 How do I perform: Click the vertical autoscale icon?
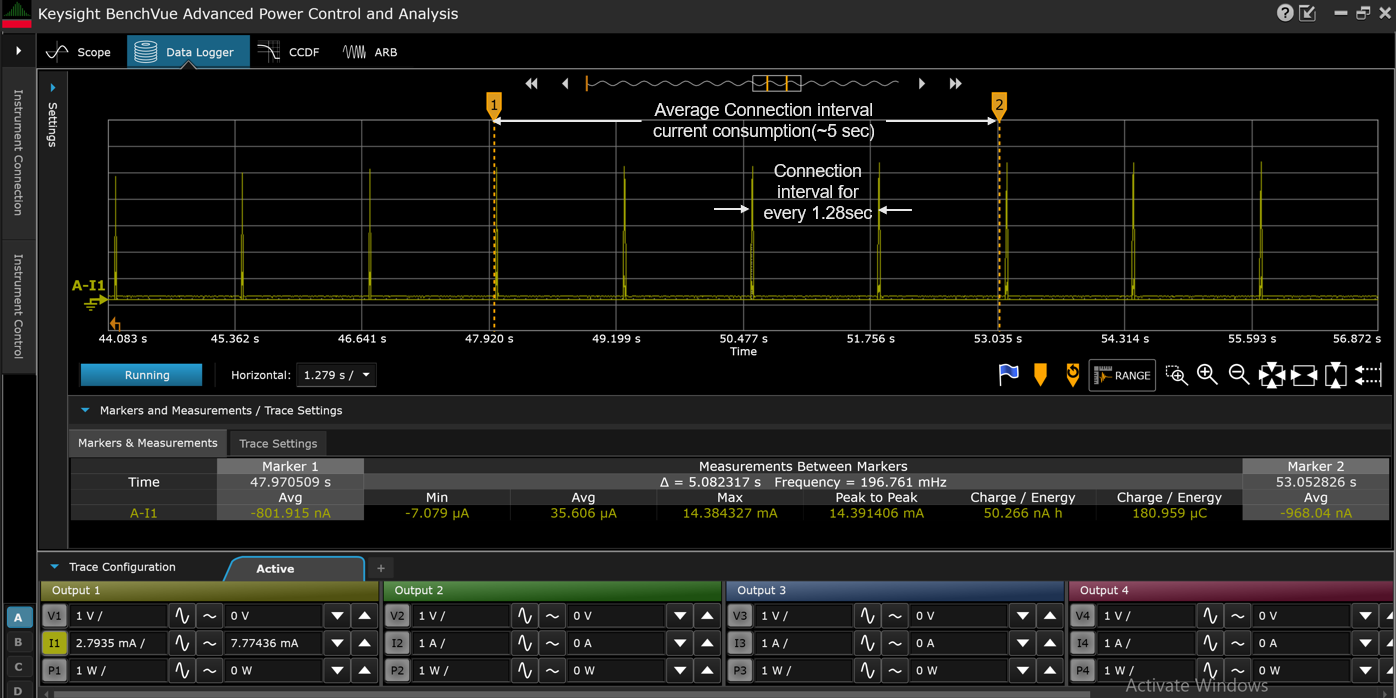point(1335,375)
